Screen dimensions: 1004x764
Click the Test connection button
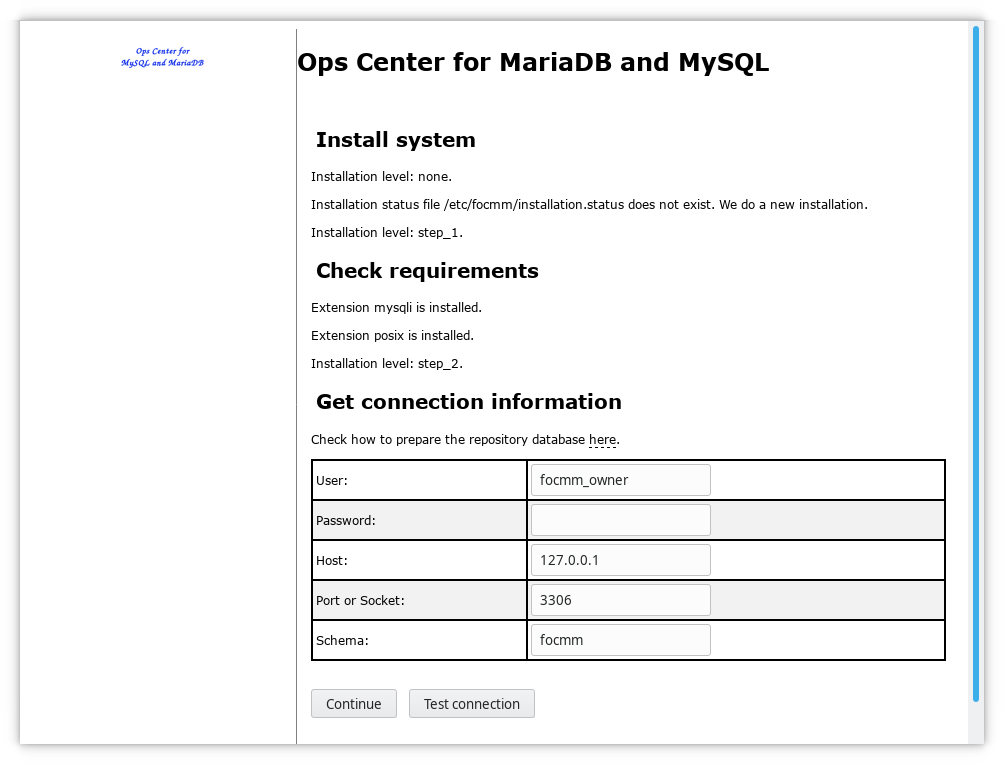[x=471, y=704]
